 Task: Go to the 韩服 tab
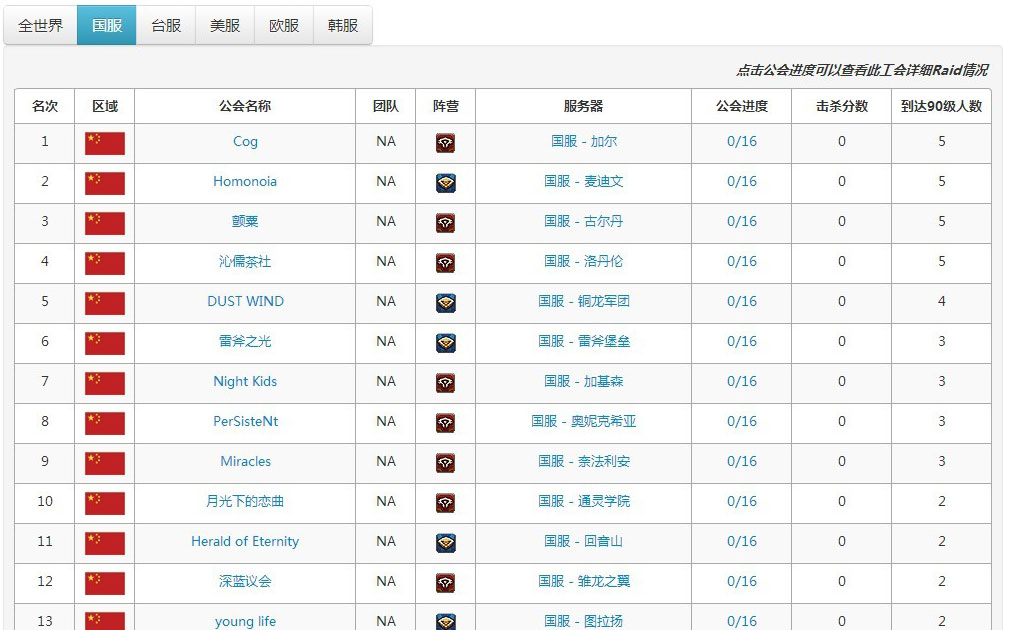pos(343,26)
